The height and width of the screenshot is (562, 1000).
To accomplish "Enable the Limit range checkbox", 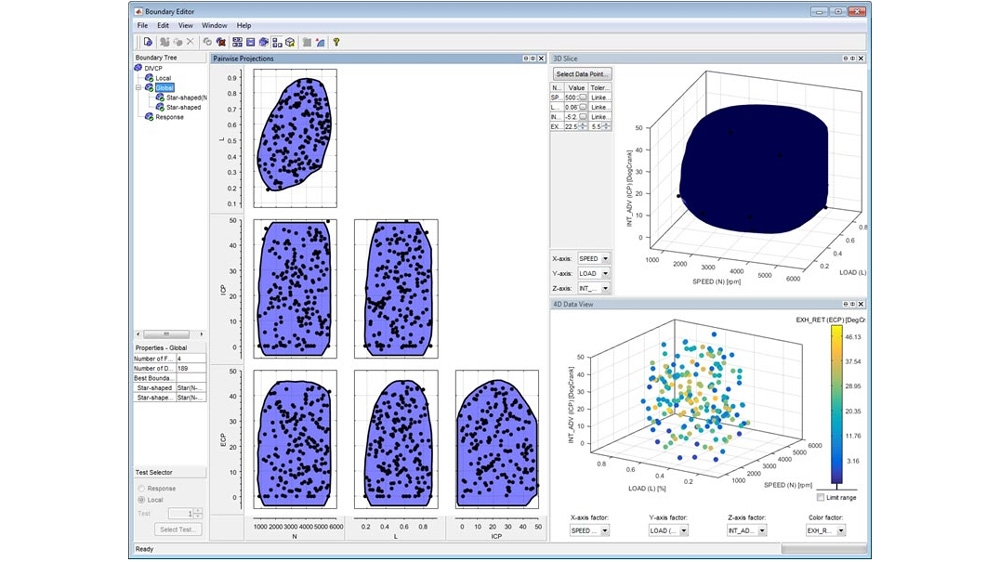I will click(821, 497).
